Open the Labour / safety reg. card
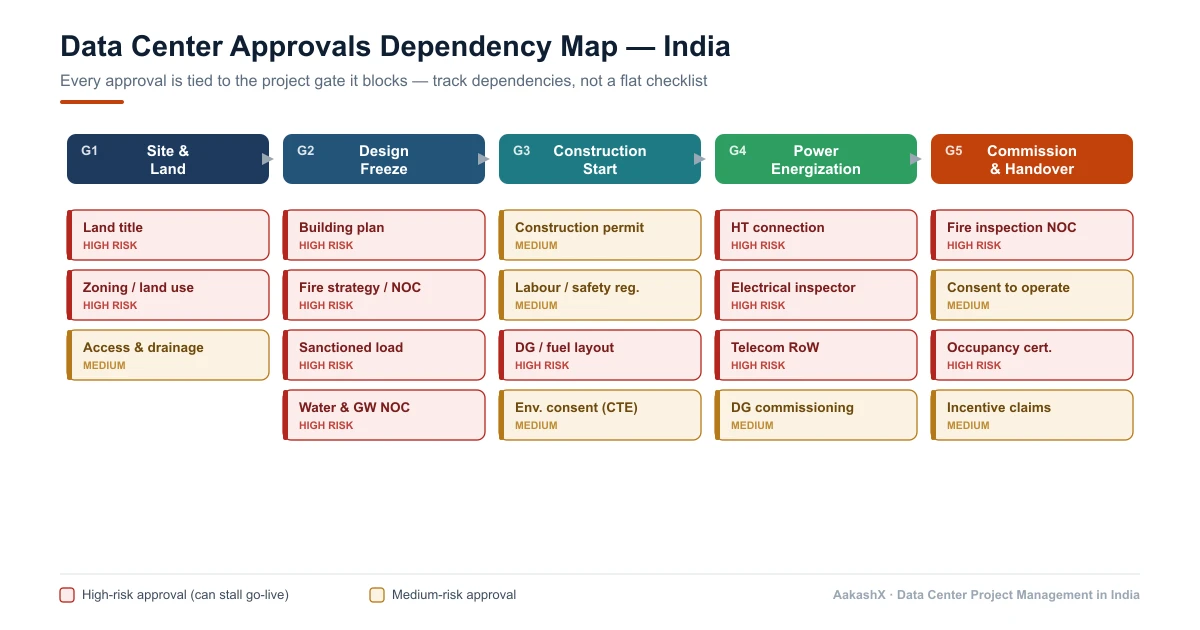 pos(600,295)
